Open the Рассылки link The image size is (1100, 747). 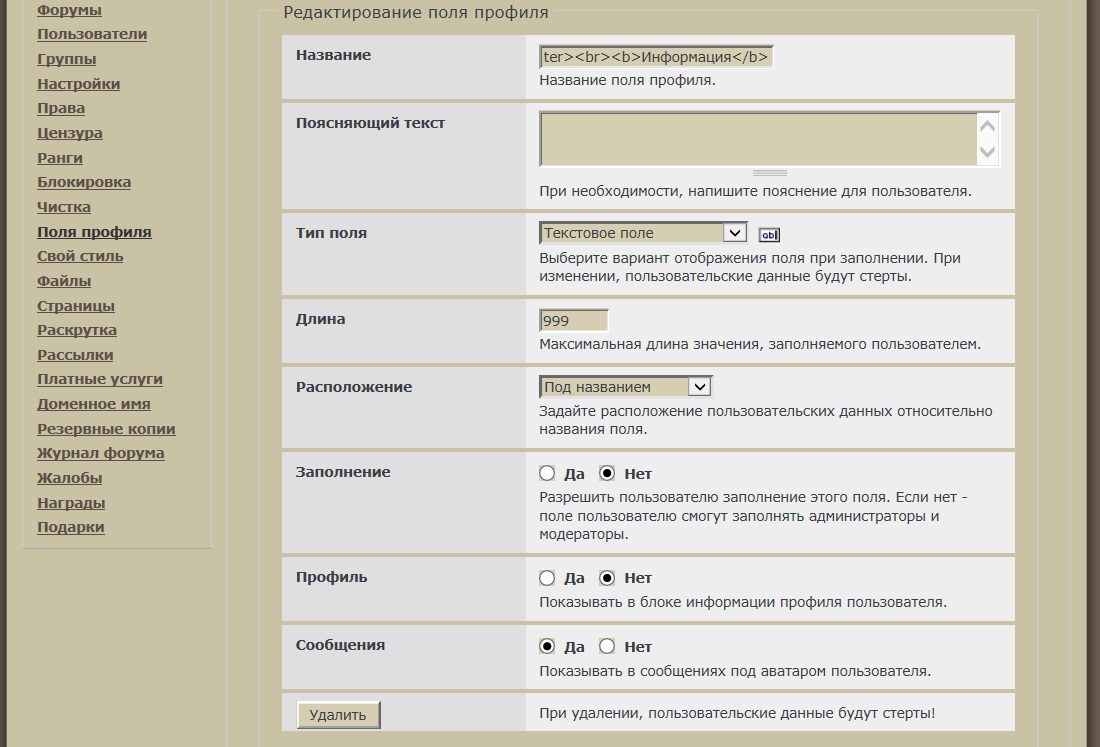pos(75,355)
